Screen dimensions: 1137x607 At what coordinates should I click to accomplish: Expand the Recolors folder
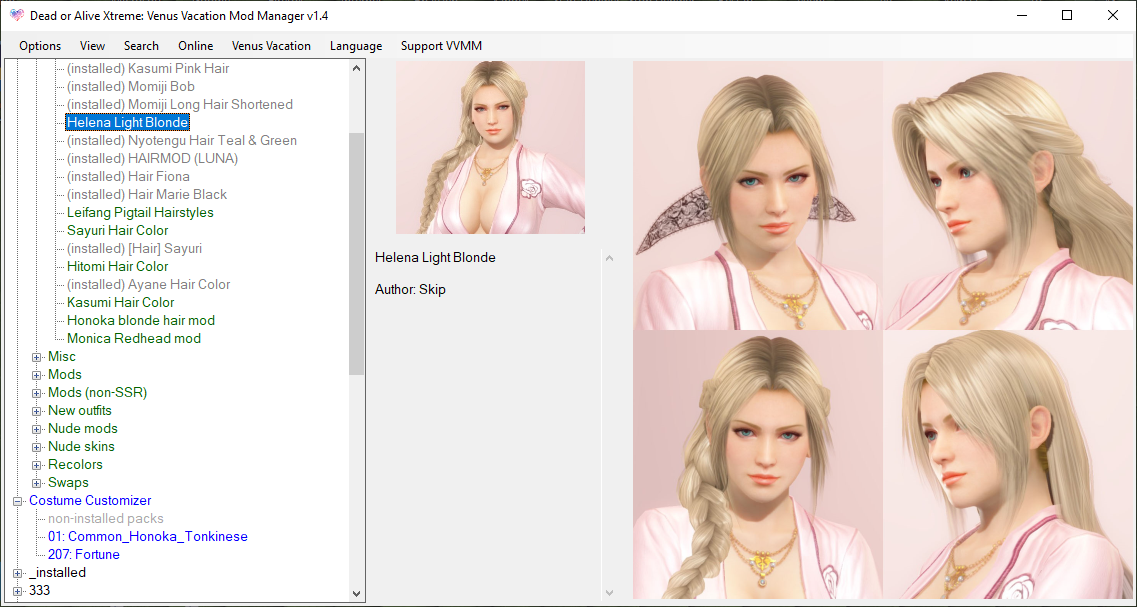[36, 465]
